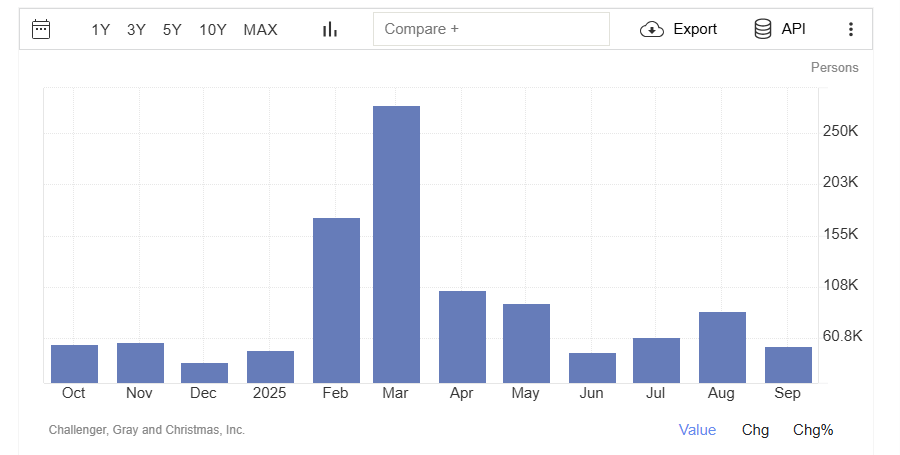Open the calendar date range picker
This screenshot has width=900, height=455.
click(41, 29)
